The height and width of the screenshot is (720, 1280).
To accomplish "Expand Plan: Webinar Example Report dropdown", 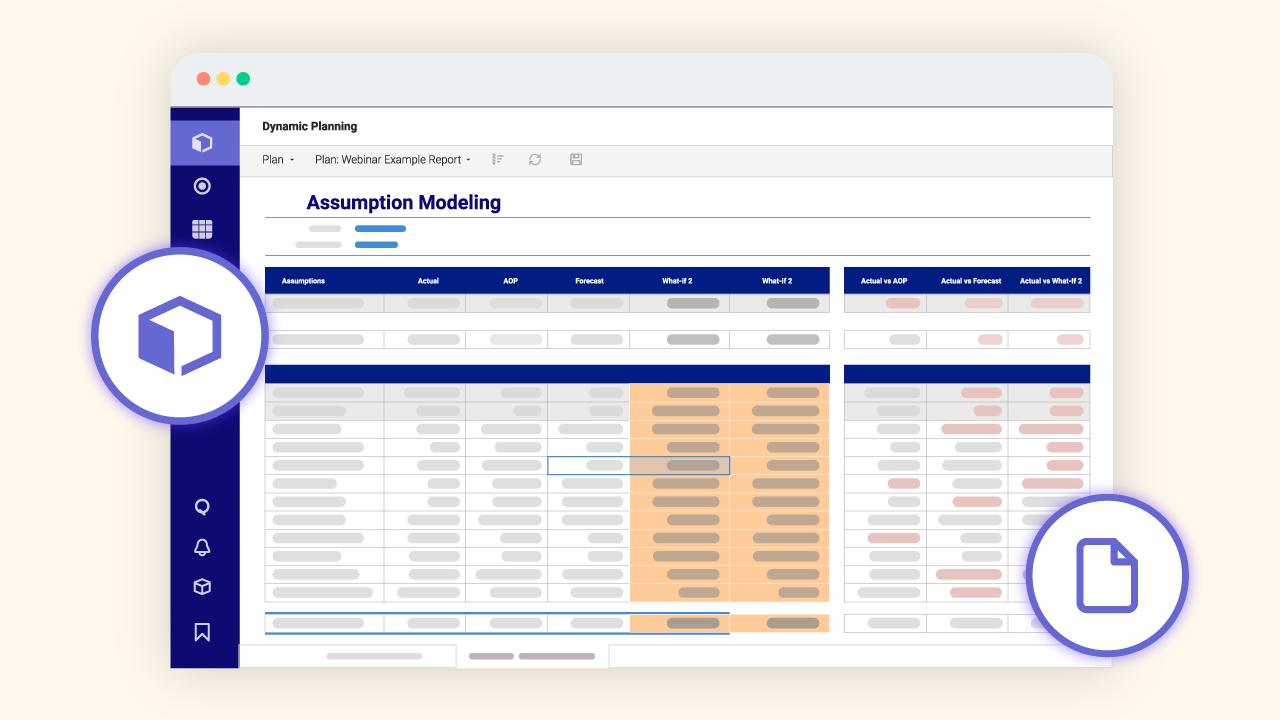I will [393, 159].
